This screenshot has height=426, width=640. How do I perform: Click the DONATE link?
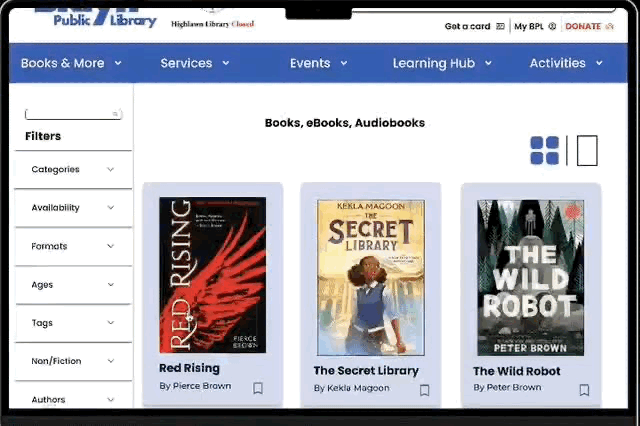(583, 26)
